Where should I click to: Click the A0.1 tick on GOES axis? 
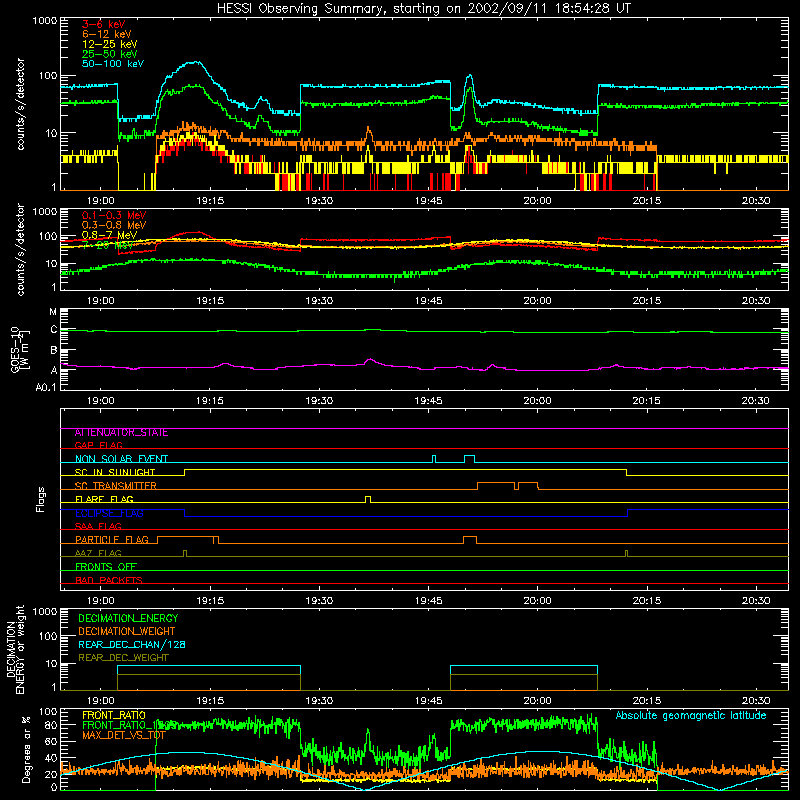(x=46, y=387)
